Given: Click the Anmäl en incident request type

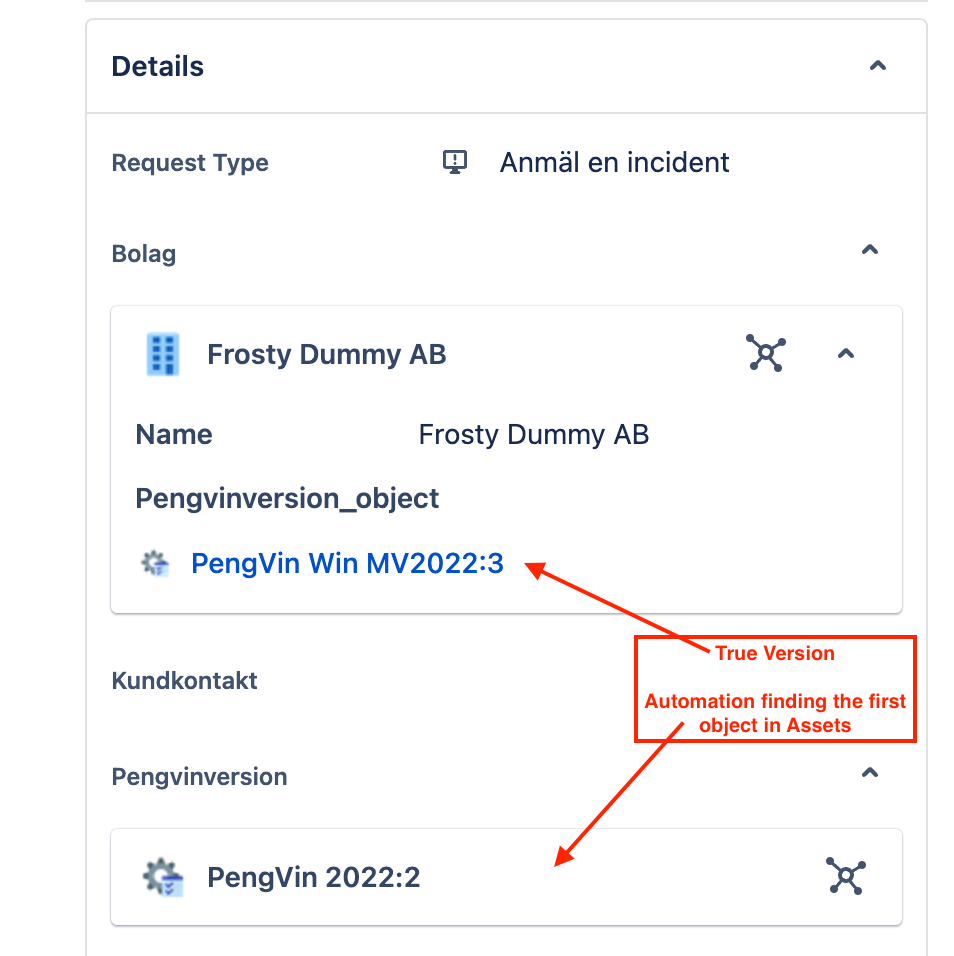Looking at the screenshot, I should tap(614, 162).
